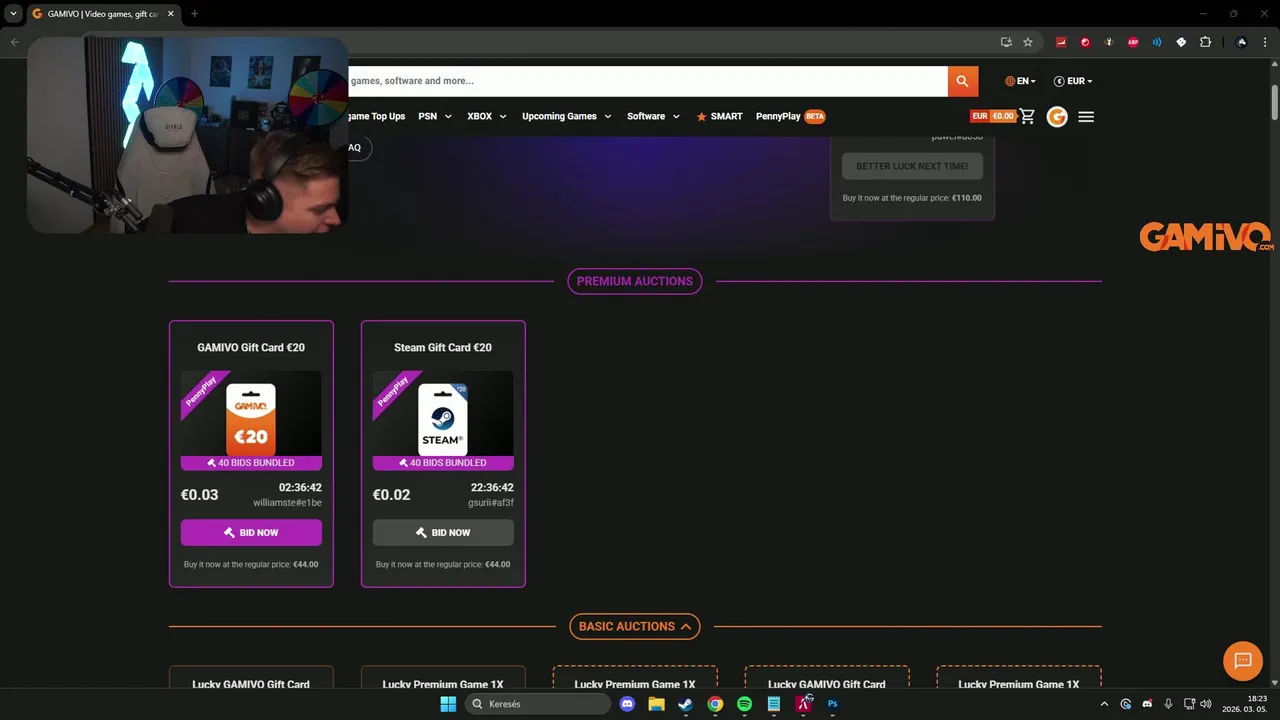Open PennyPlay BETA page
This screenshot has width=1280, height=720.
[790, 116]
